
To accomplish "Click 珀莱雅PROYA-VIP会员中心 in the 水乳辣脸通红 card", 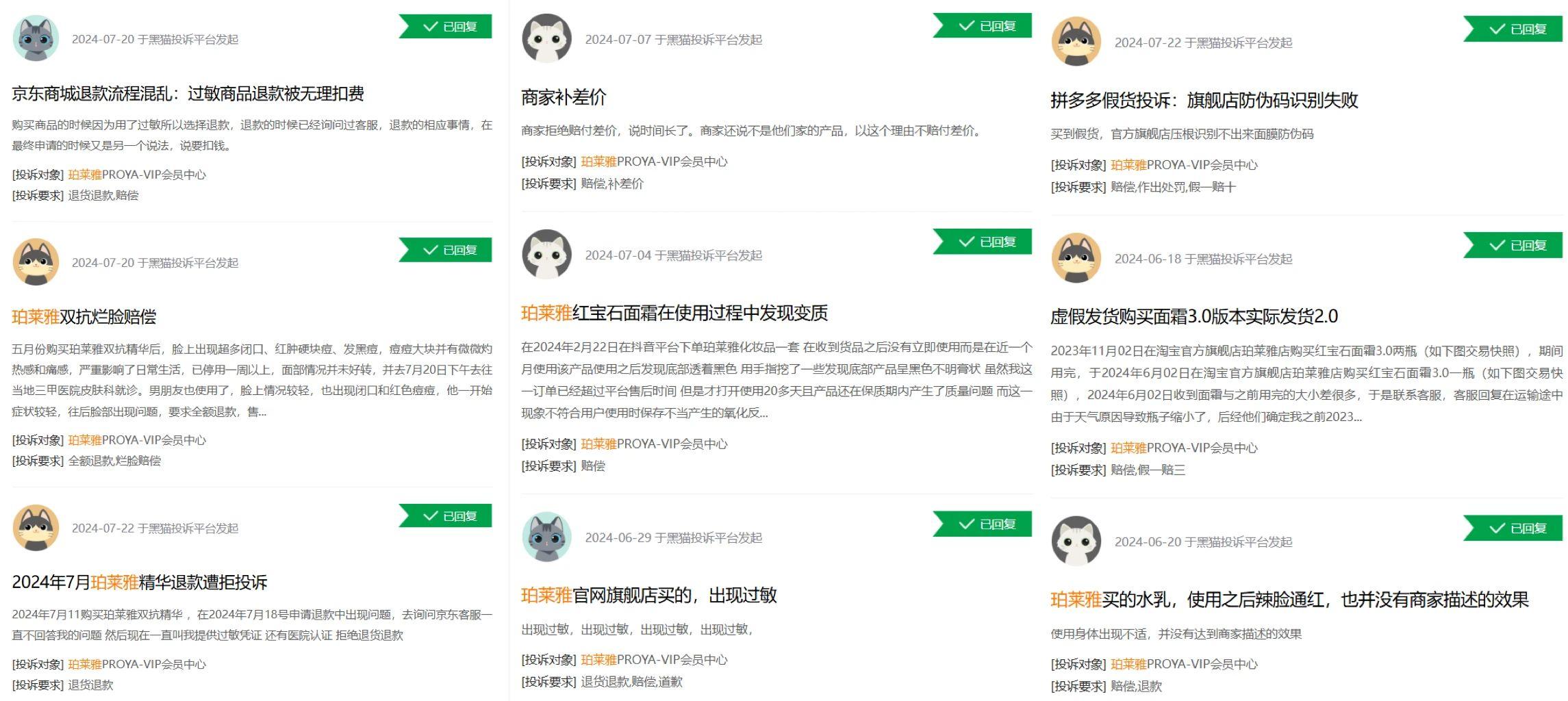I will pyautogui.click(x=1184, y=664).
